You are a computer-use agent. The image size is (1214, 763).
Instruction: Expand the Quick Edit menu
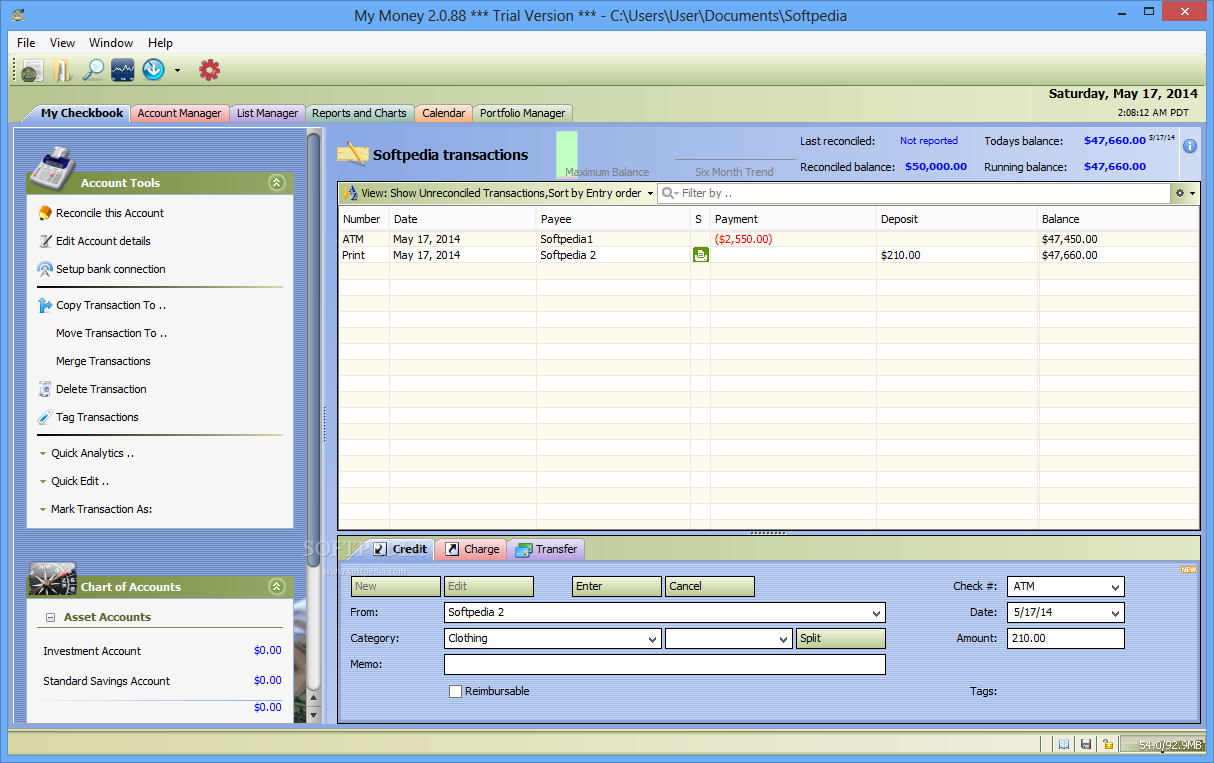(74, 481)
